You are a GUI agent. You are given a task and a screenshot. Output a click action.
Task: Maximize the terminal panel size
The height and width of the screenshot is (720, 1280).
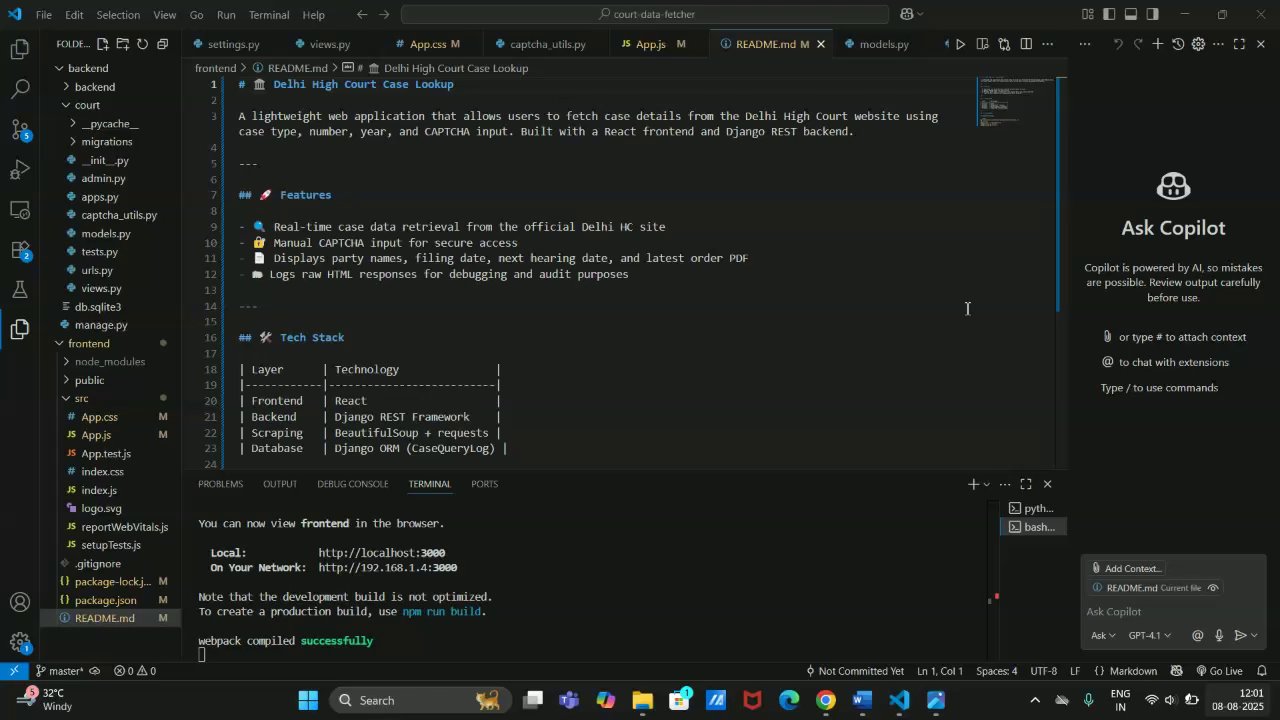tap(1026, 484)
